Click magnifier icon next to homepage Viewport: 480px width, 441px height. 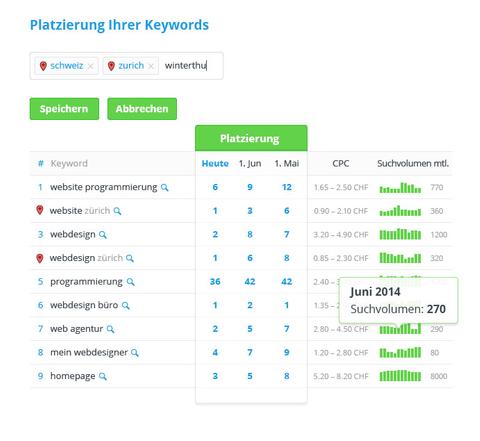(103, 377)
